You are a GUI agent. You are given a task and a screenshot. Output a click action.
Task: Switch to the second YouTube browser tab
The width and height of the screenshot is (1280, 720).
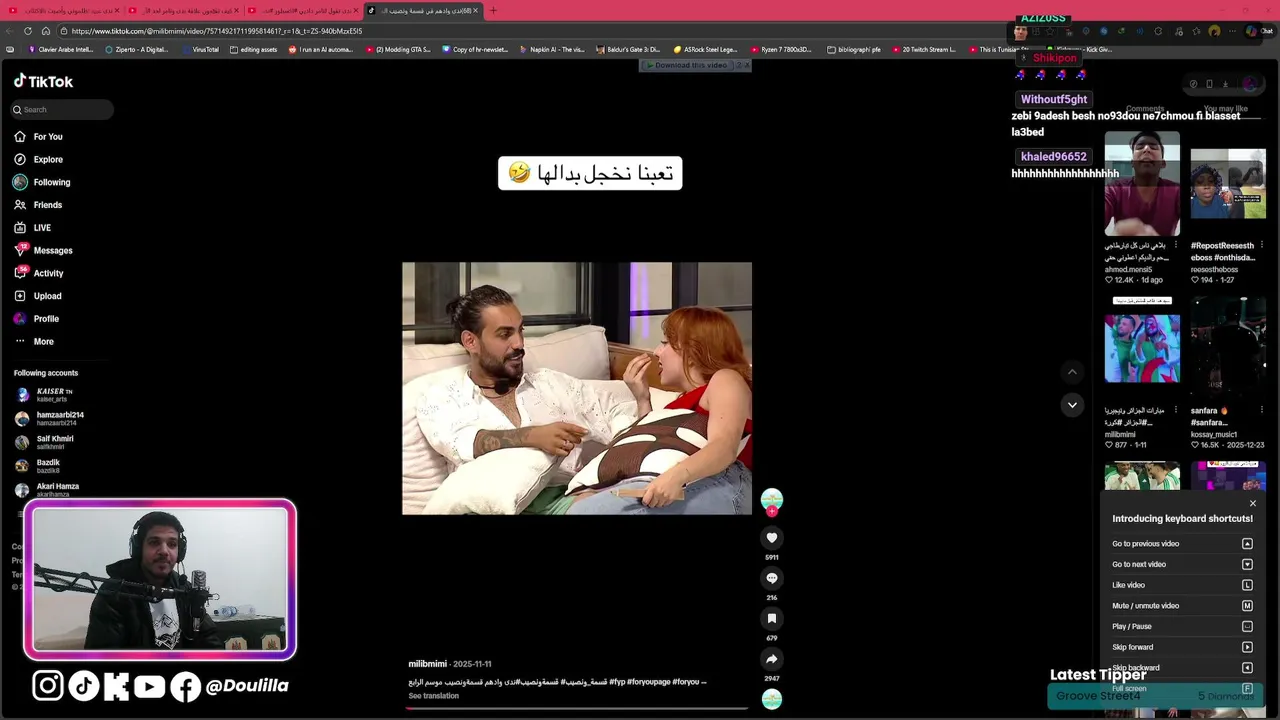tap(182, 10)
